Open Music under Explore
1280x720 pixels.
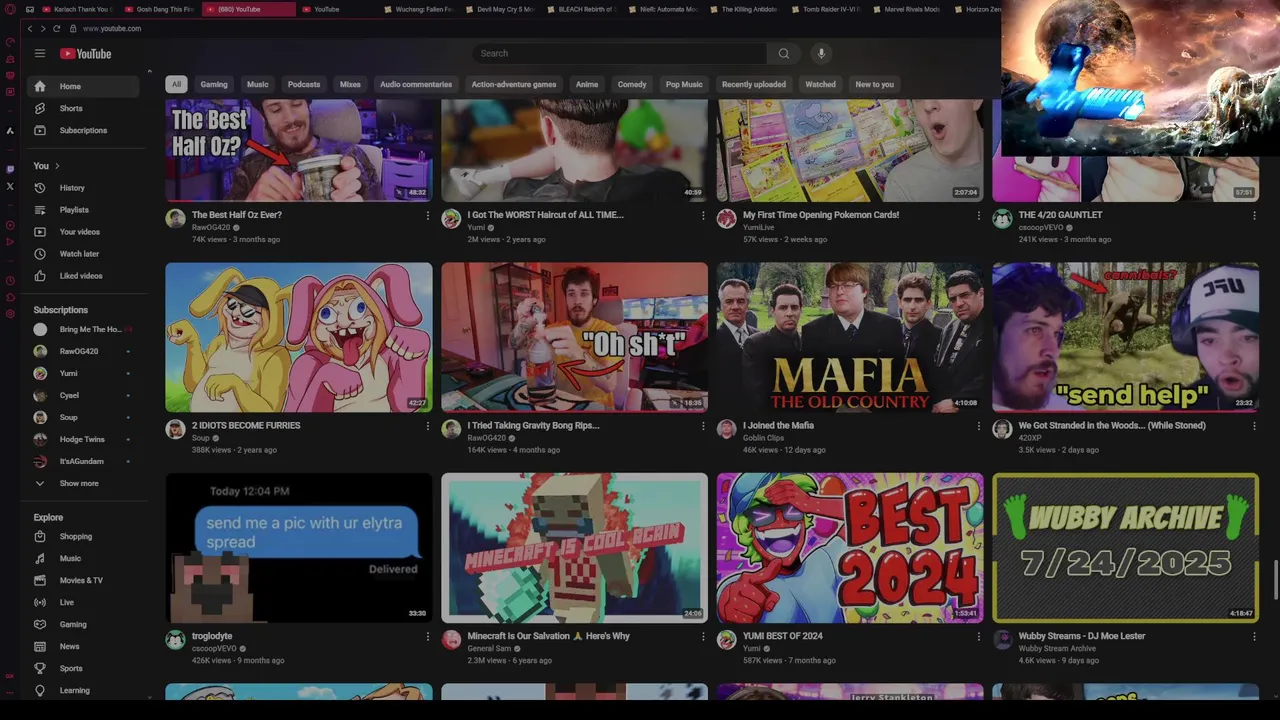tap(83, 559)
